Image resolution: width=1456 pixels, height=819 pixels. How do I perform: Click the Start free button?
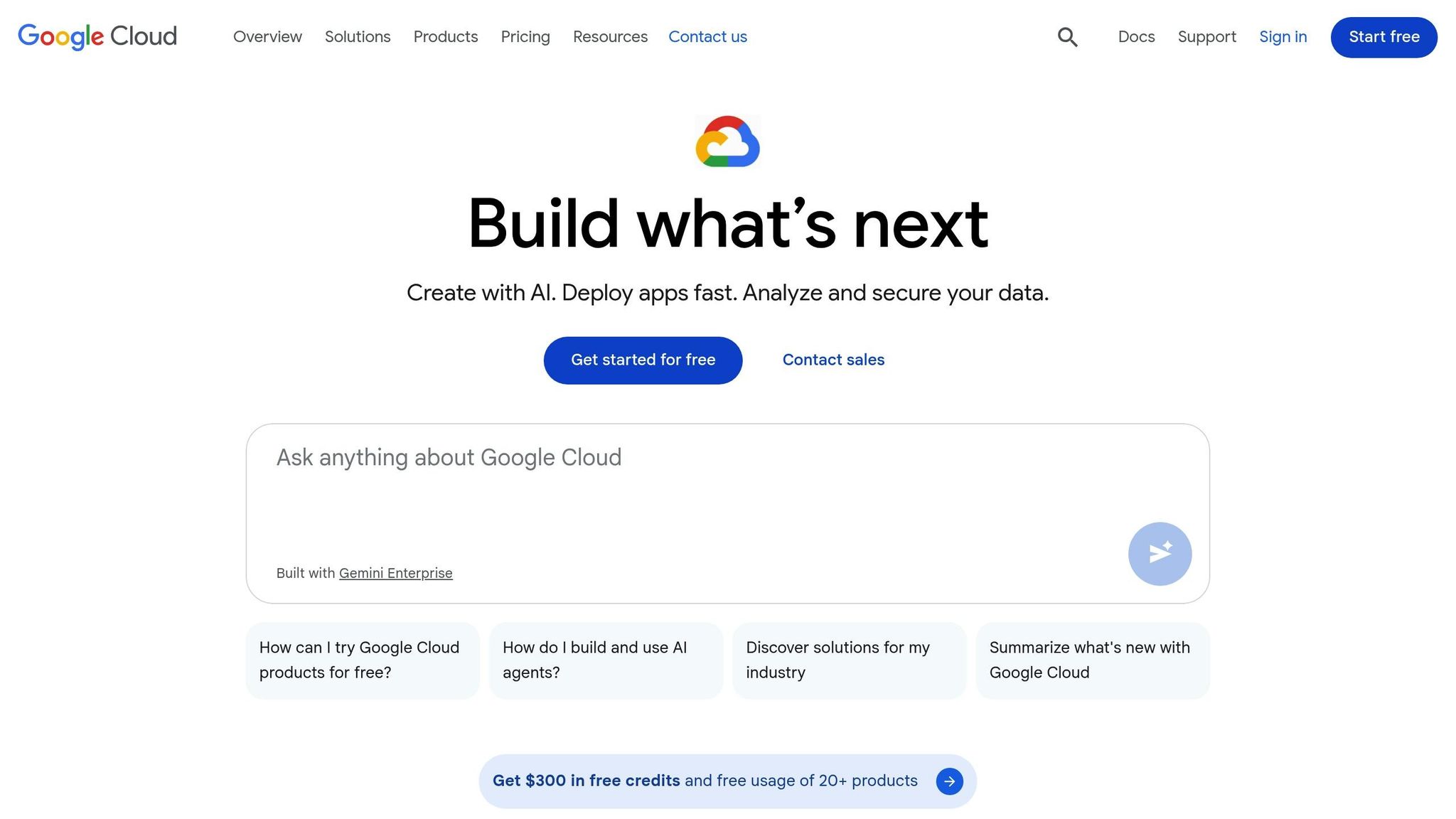click(1382, 37)
